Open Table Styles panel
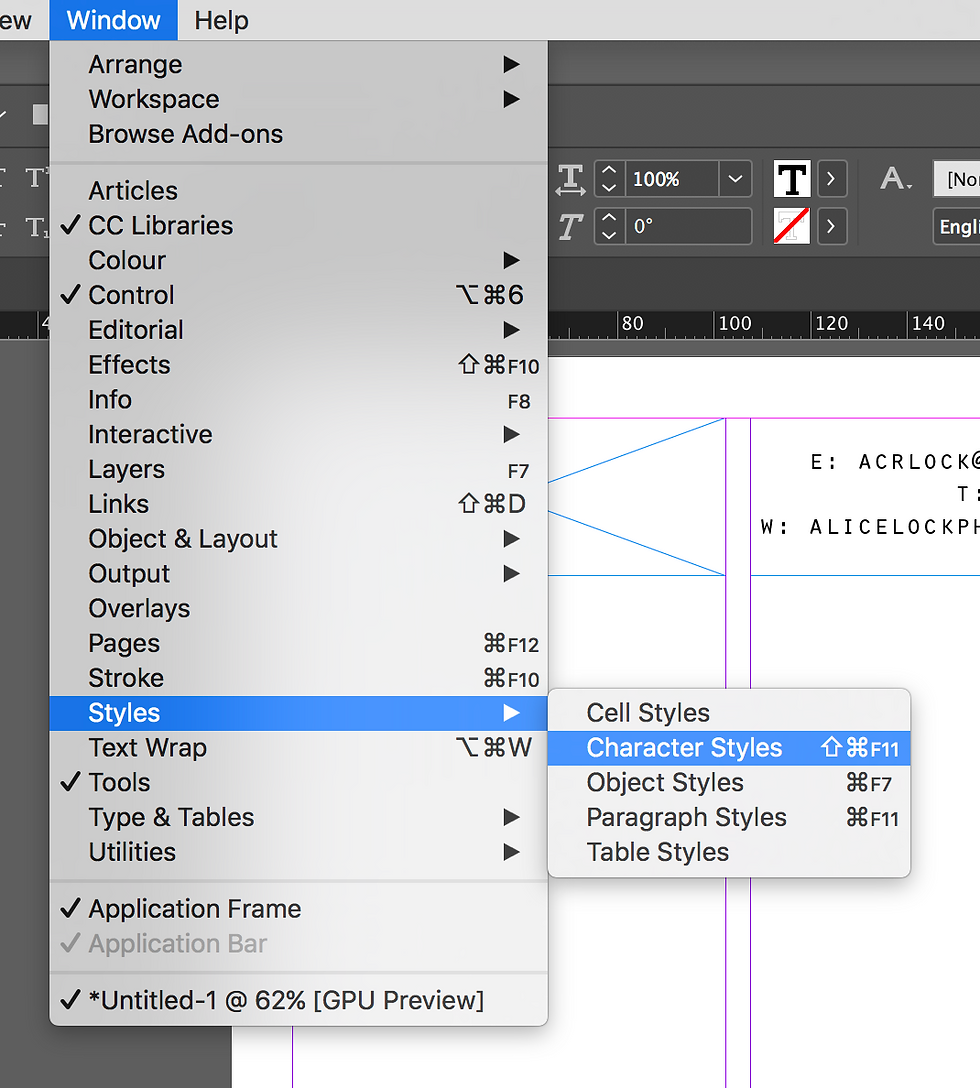The image size is (980, 1088). [x=729, y=852]
